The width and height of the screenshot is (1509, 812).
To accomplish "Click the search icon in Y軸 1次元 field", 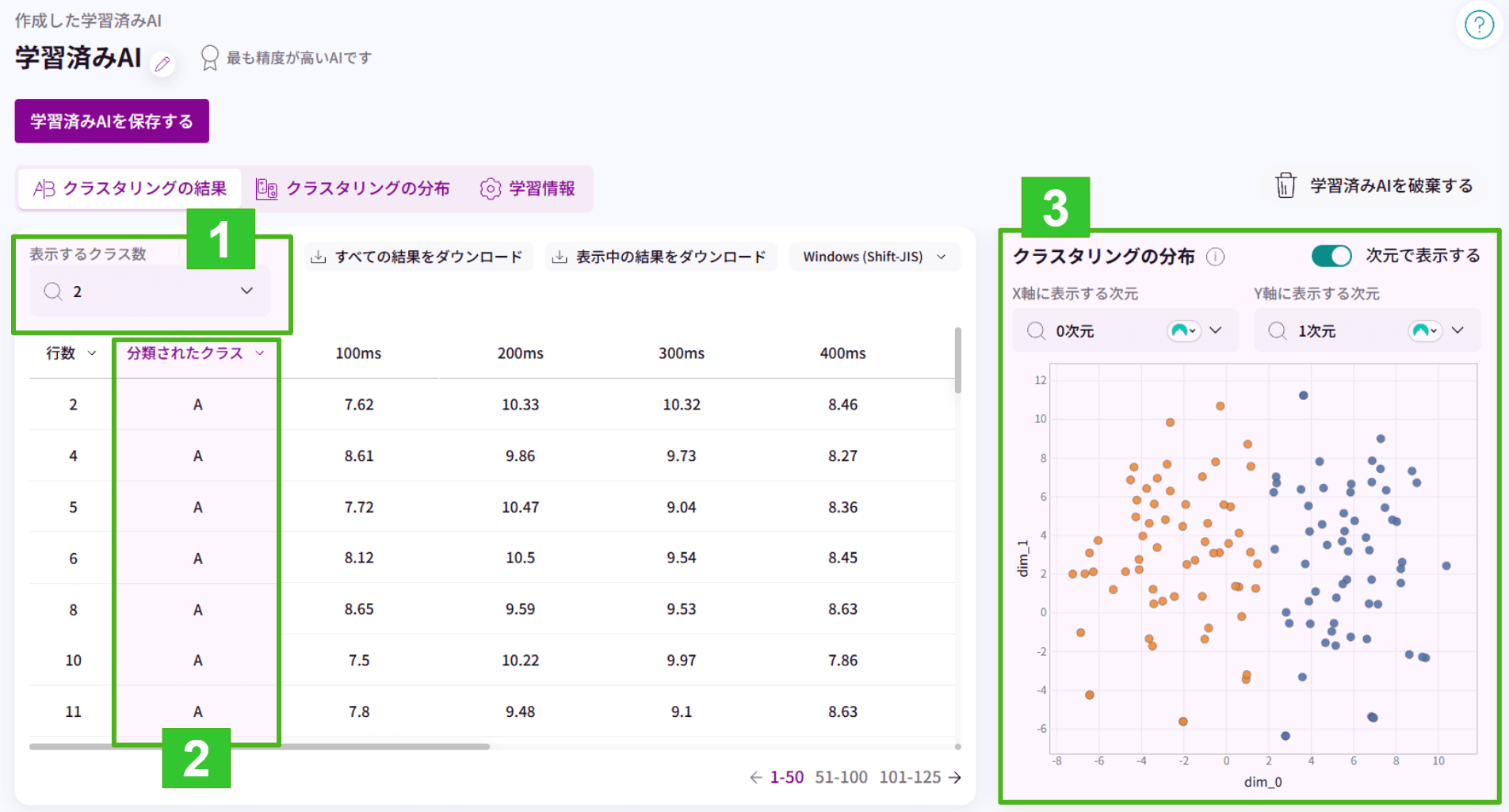I will pyautogui.click(x=1278, y=330).
